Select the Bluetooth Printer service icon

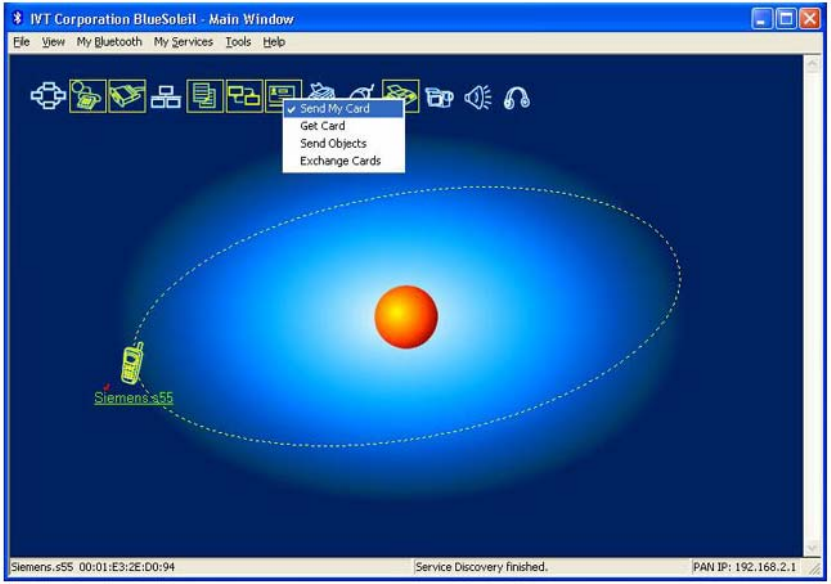pyautogui.click(x=323, y=90)
